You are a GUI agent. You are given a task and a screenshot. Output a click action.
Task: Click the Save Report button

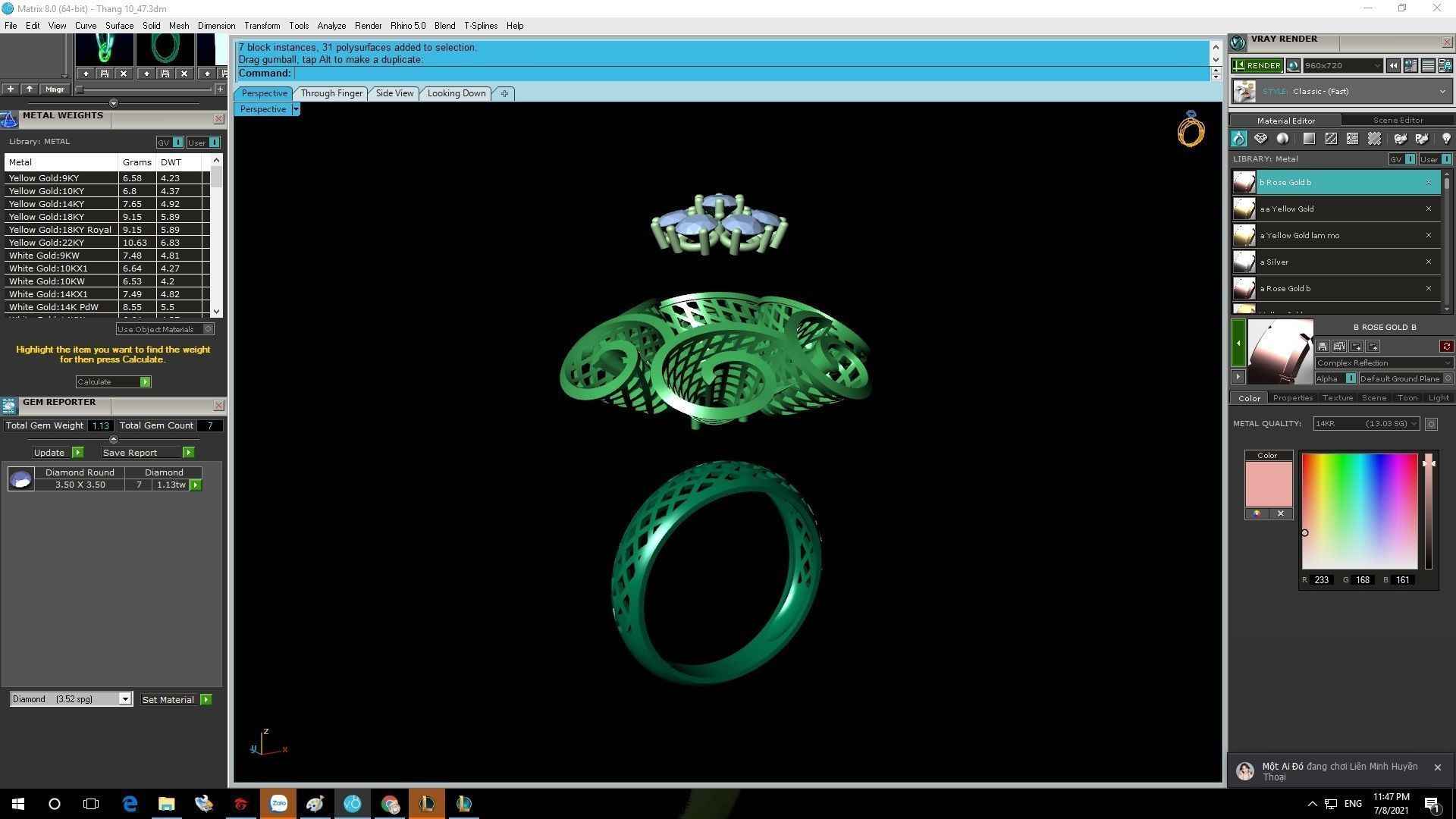point(148,453)
